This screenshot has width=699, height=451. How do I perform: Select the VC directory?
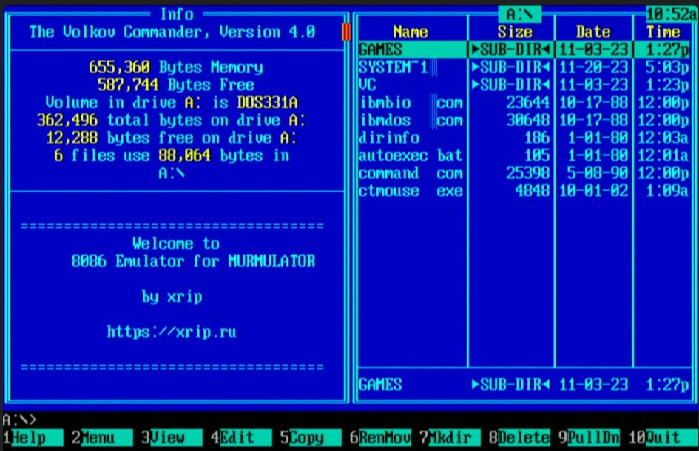tap(524, 85)
